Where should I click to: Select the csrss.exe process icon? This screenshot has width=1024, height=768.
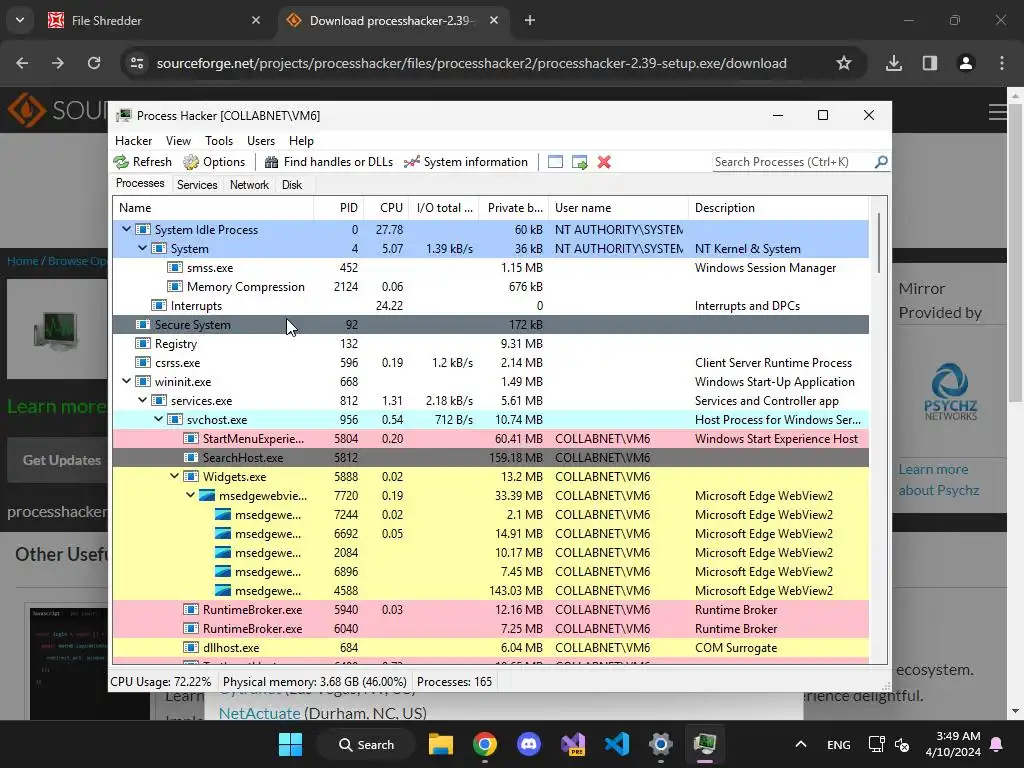point(142,362)
